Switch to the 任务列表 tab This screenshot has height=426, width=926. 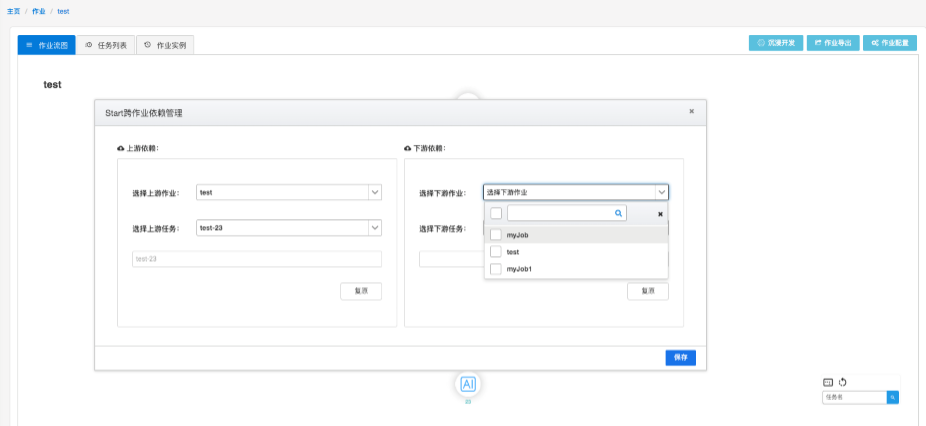point(106,45)
